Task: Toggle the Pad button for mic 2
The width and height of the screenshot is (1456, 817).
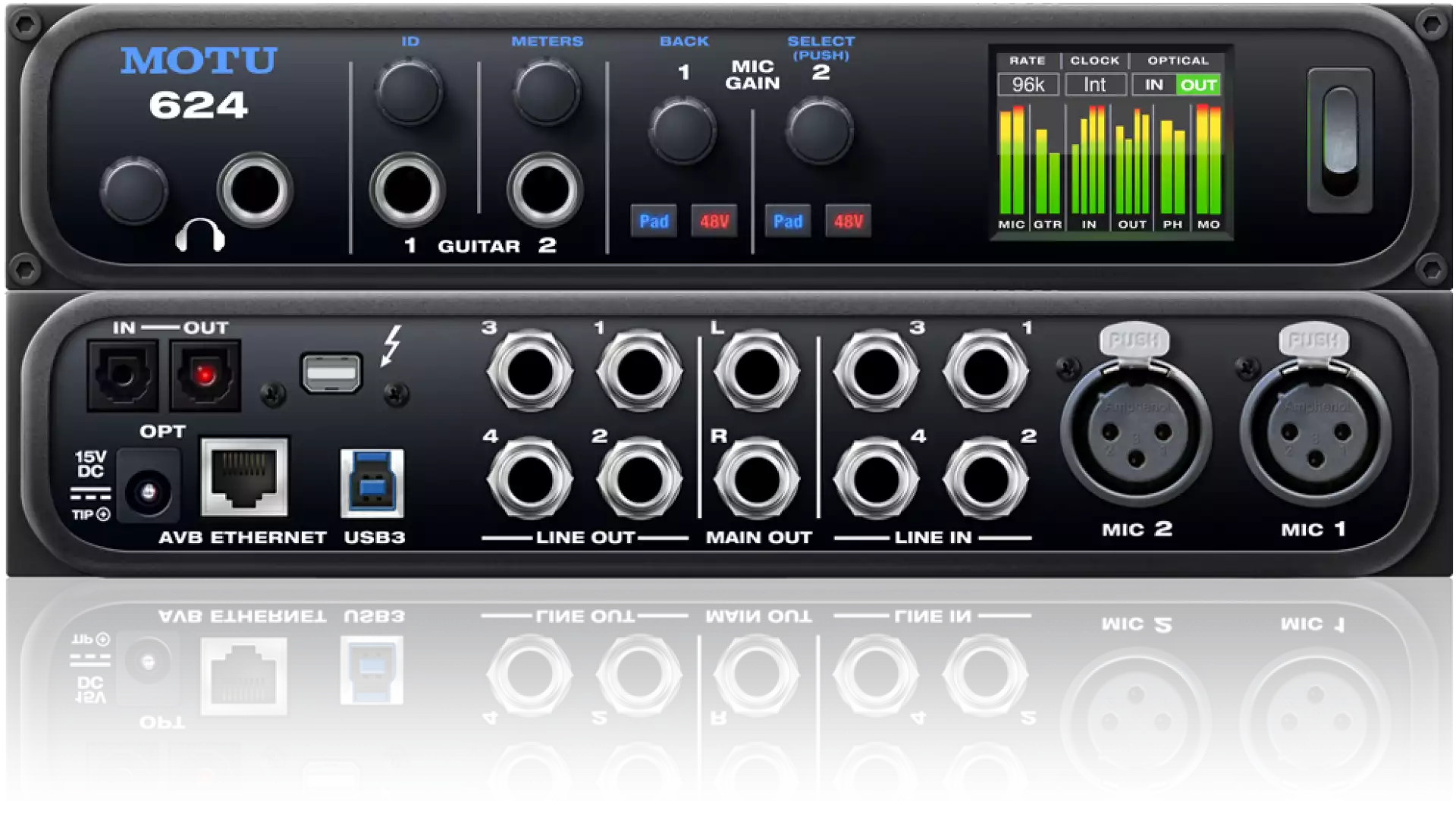Action: click(788, 222)
